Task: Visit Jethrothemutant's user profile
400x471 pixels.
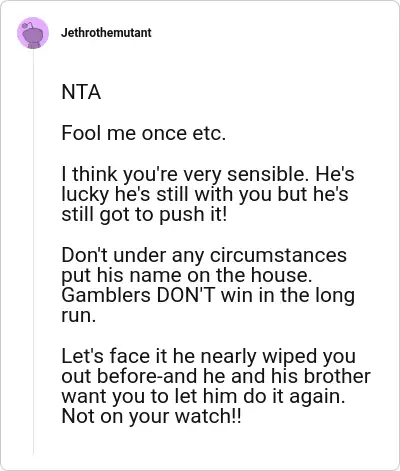Action: coord(106,33)
